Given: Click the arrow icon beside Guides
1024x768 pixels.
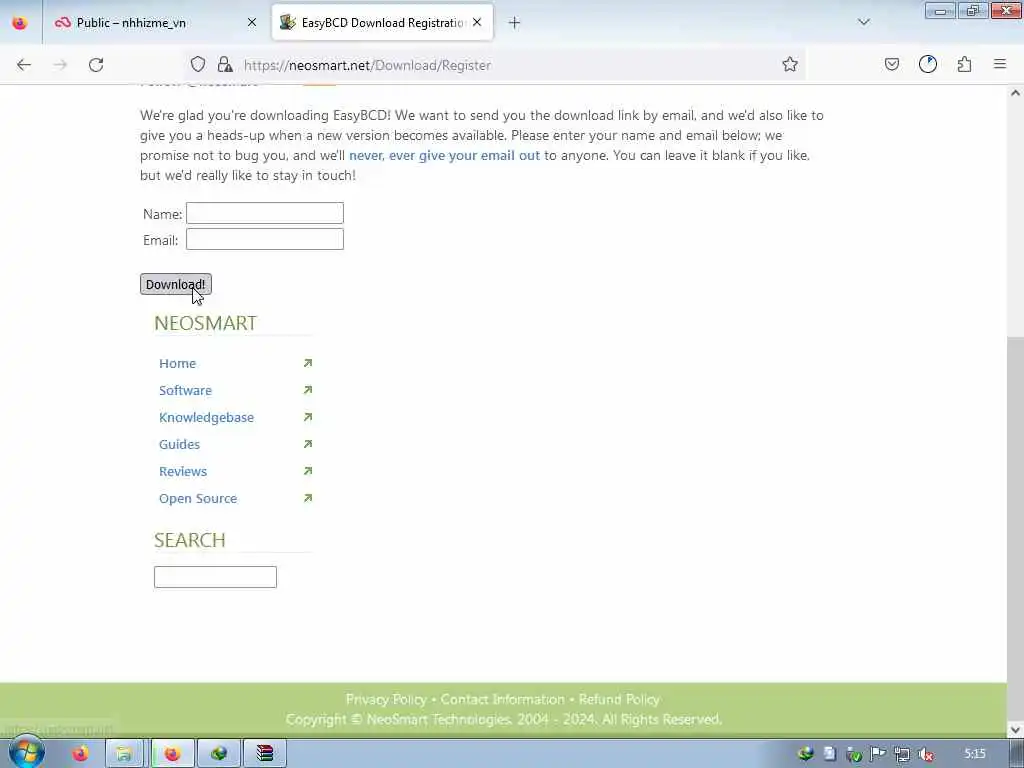Looking at the screenshot, I should coord(308,444).
